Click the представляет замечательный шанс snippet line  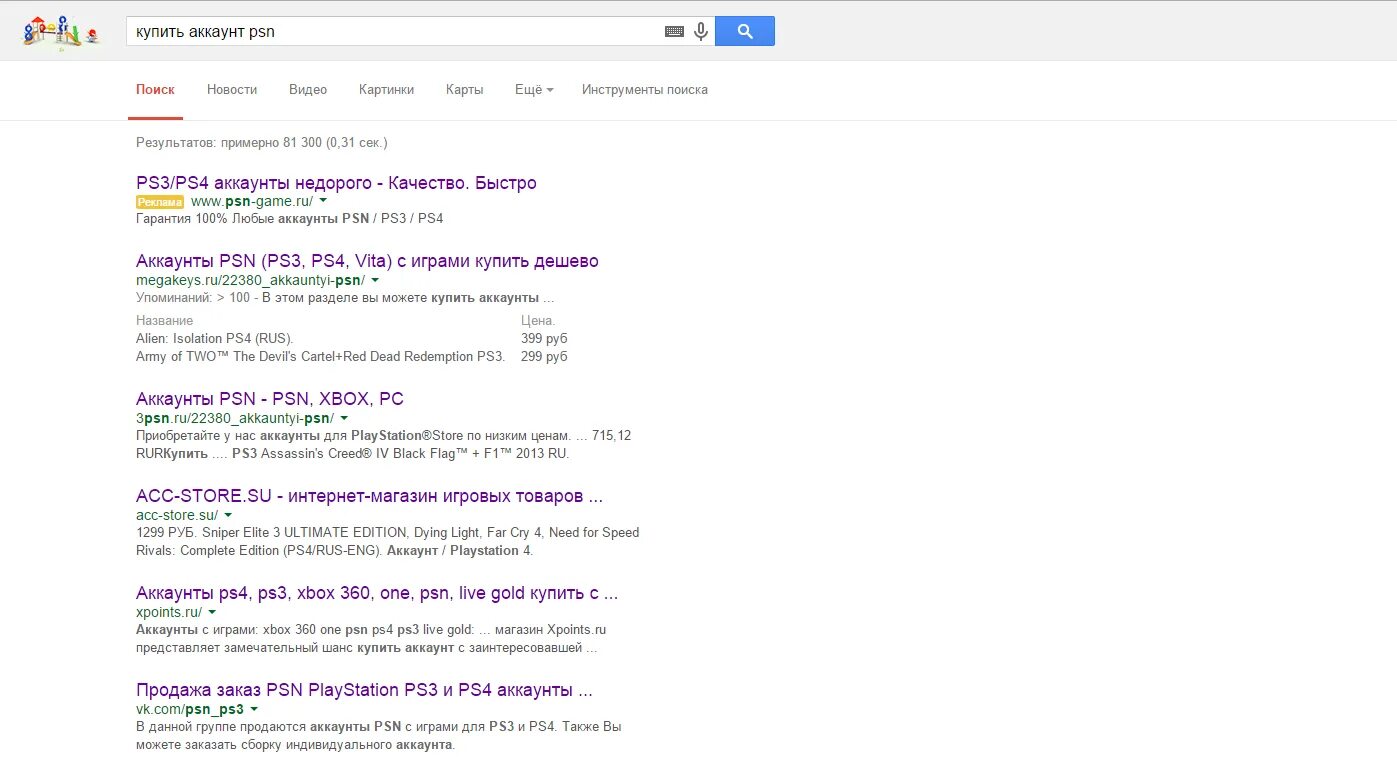(367, 647)
